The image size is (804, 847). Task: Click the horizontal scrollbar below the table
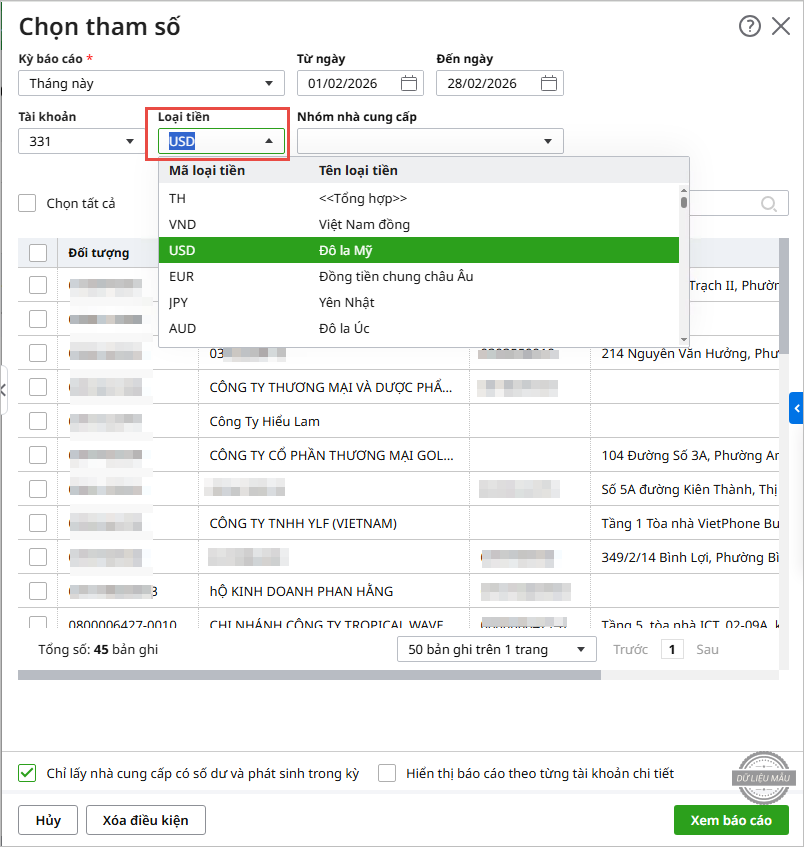tap(309, 675)
